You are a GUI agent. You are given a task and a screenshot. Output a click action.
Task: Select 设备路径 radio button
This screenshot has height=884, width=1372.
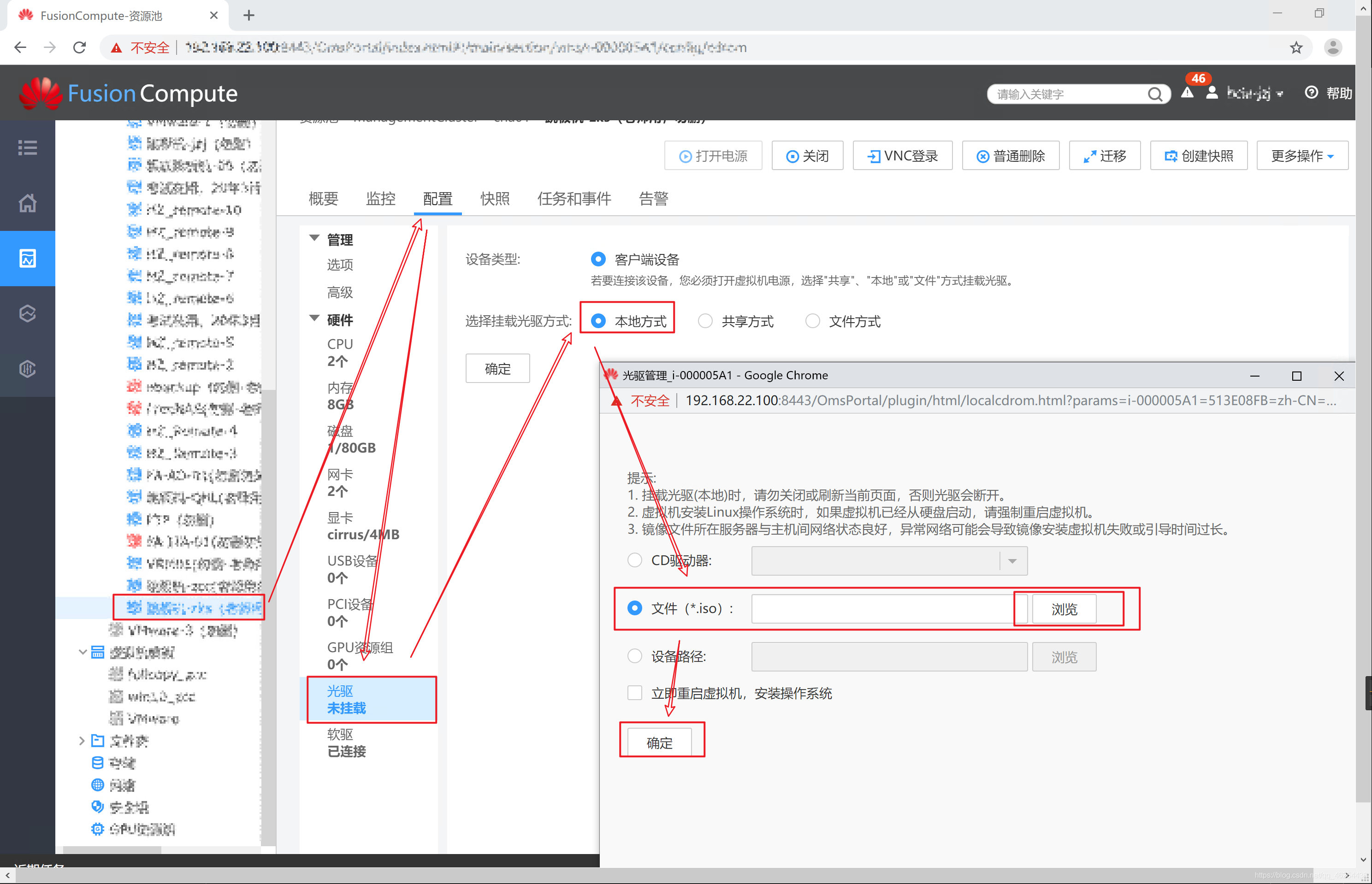[x=634, y=656]
